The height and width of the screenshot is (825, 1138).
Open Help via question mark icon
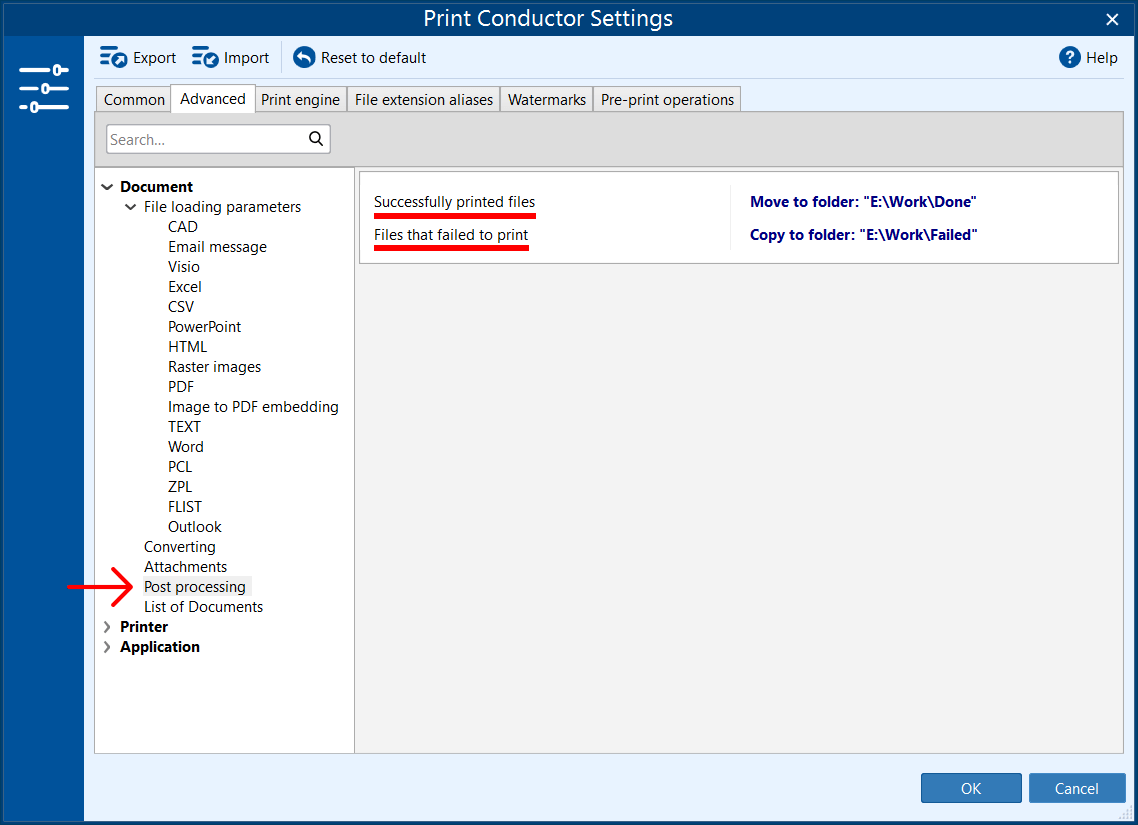[1069, 58]
